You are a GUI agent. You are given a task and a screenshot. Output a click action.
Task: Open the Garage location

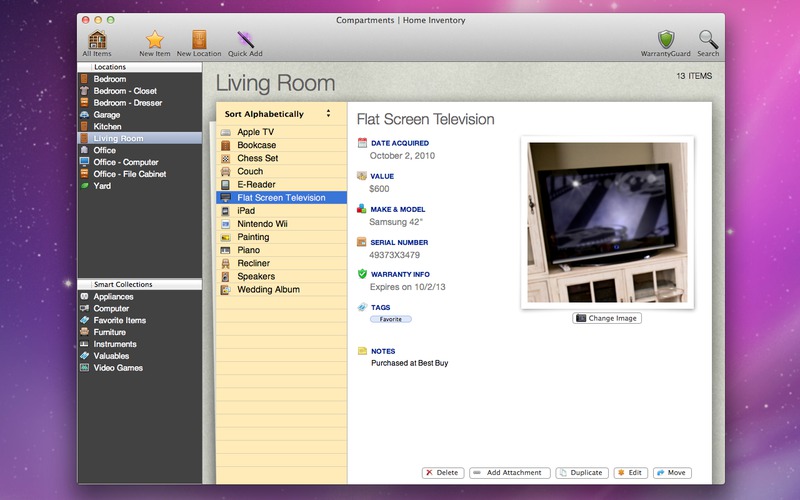(139, 115)
